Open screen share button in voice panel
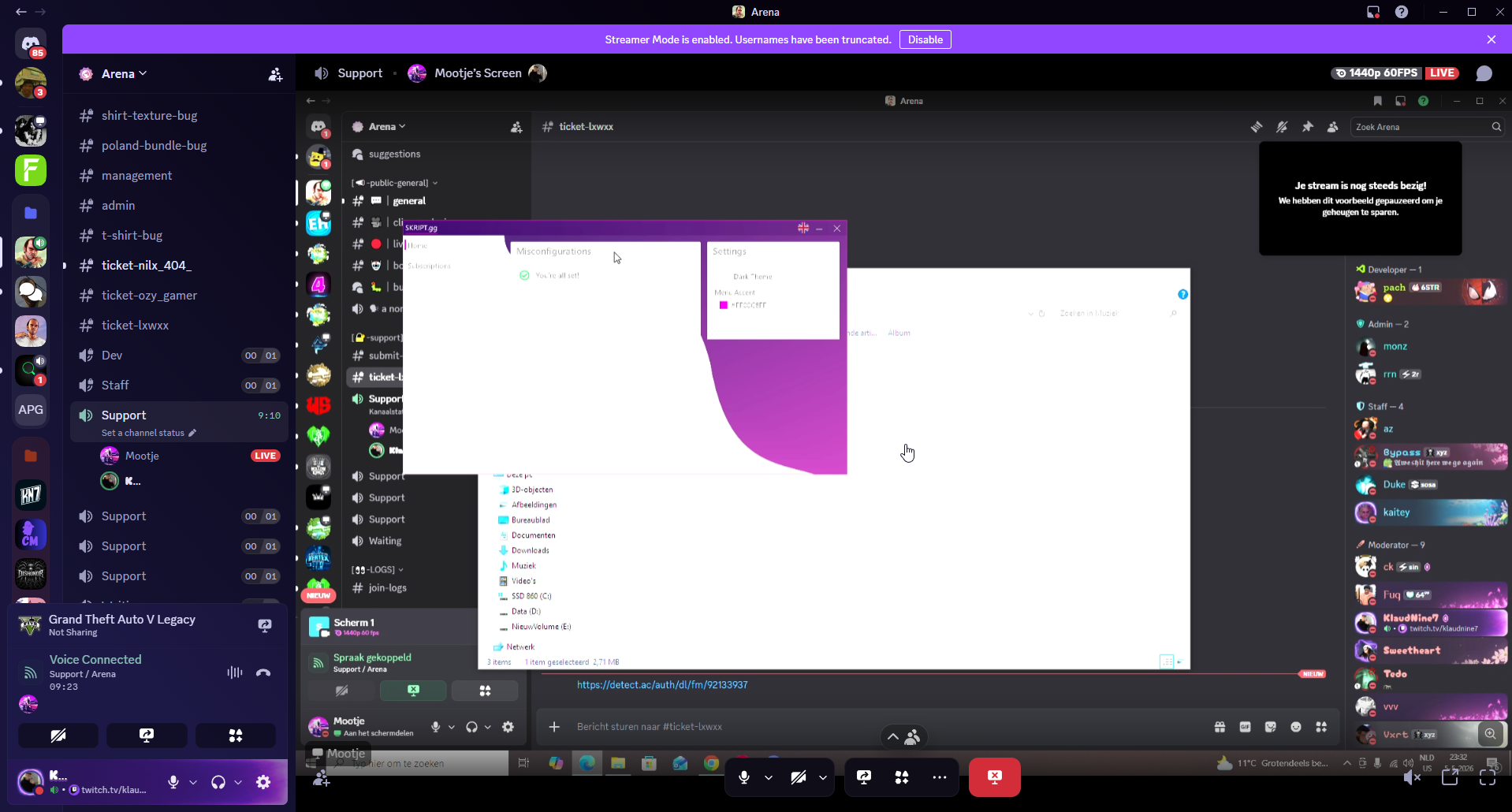 coord(147,736)
